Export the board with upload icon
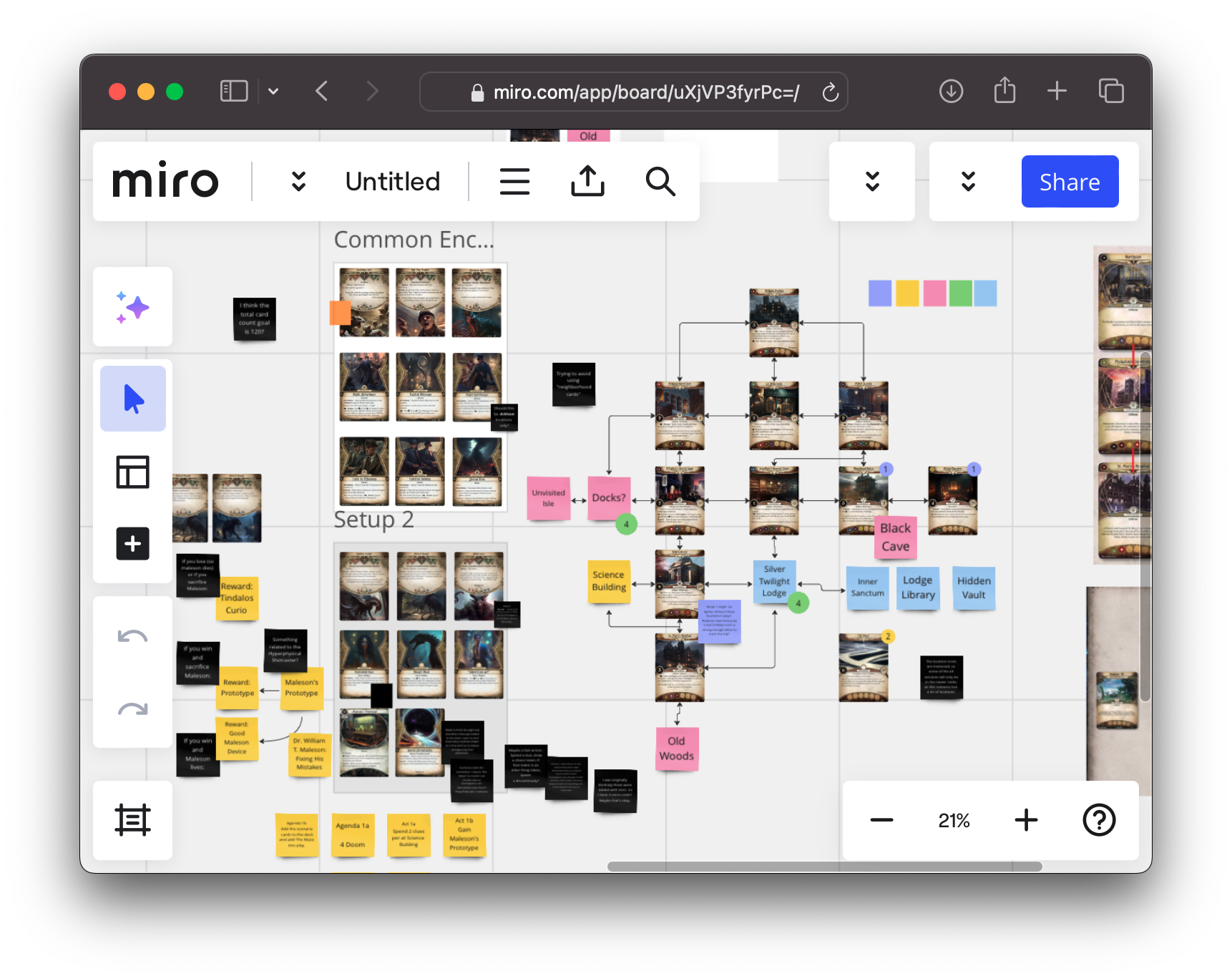Screen dimensions: 1232x979 (587, 181)
